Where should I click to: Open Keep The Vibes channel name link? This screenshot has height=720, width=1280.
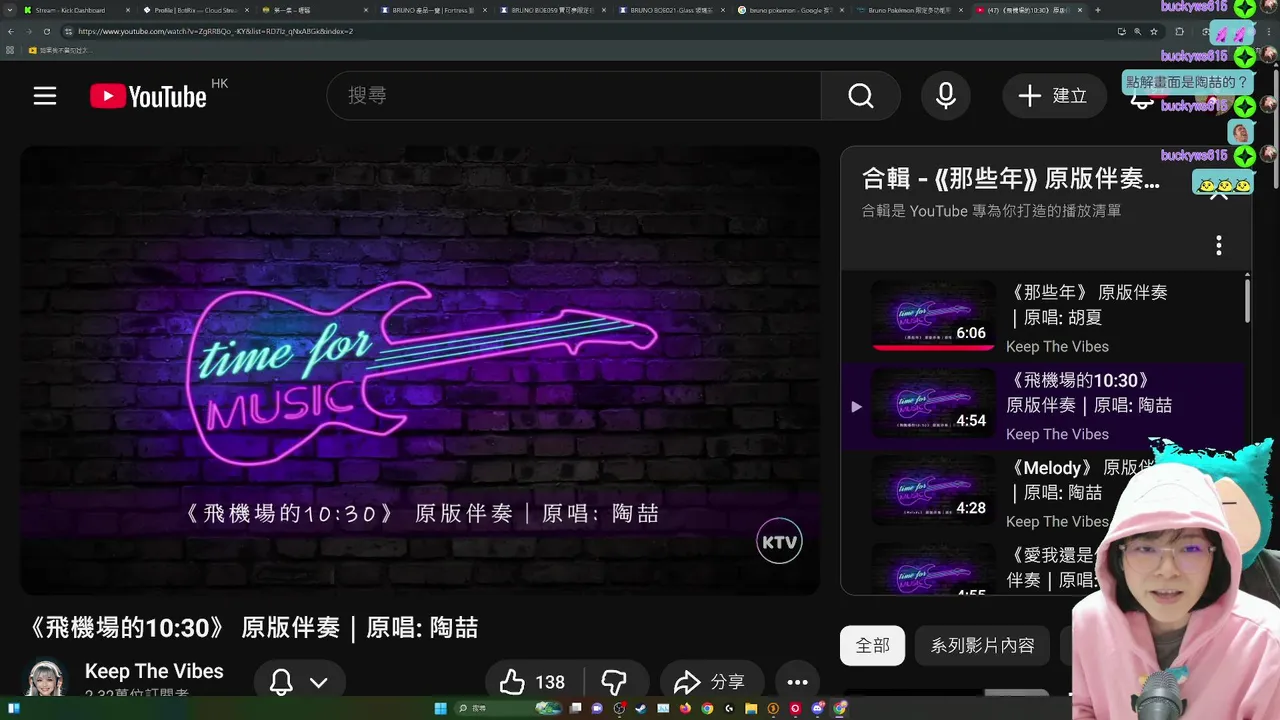pyautogui.click(x=154, y=671)
